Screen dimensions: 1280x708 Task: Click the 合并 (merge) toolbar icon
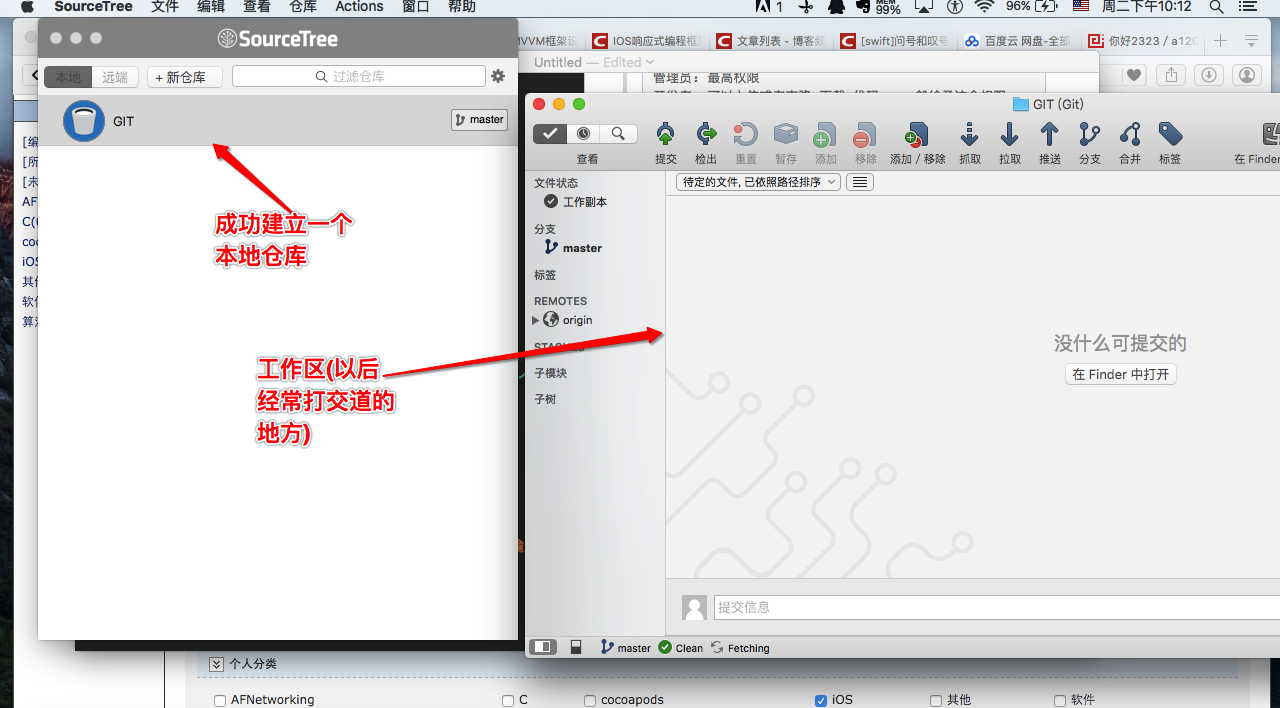[x=1130, y=135]
